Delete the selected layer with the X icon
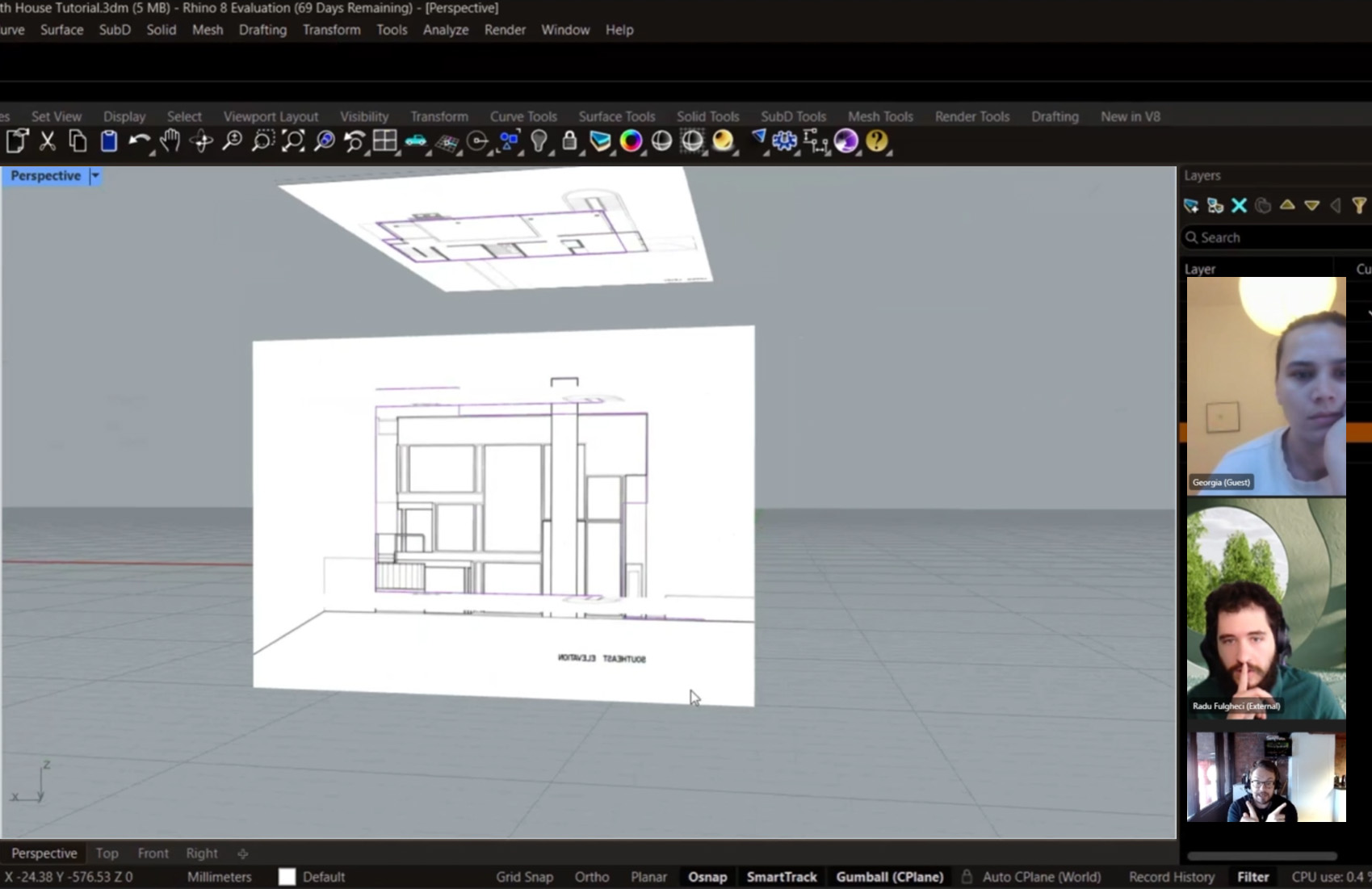Viewport: 1372px width, 889px height. [1240, 206]
